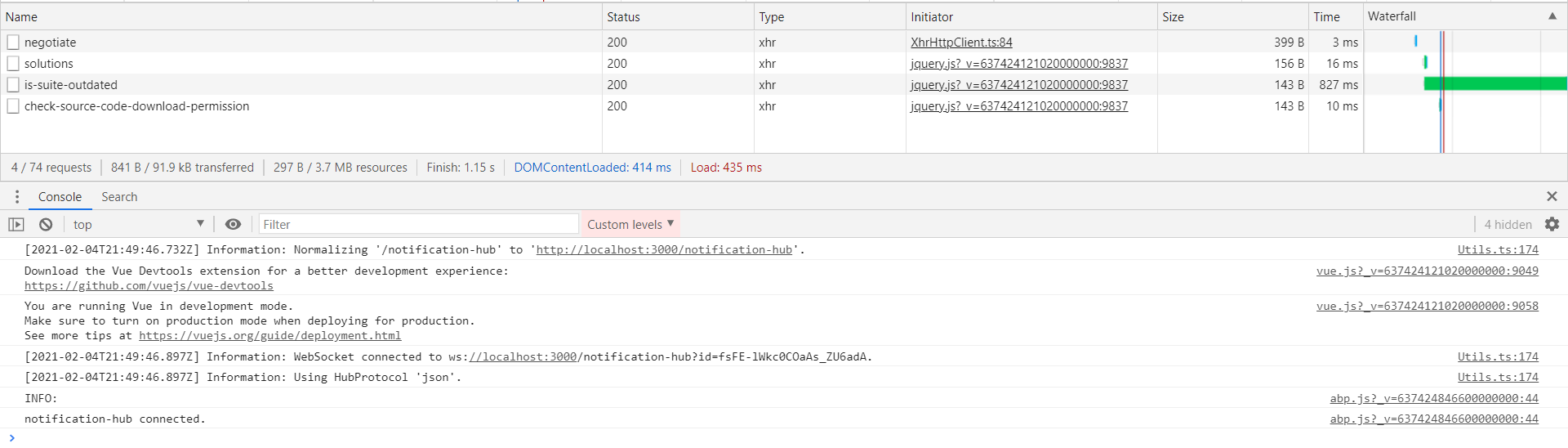Focus the console Filter input field
The image size is (1568, 448).
click(x=418, y=224)
